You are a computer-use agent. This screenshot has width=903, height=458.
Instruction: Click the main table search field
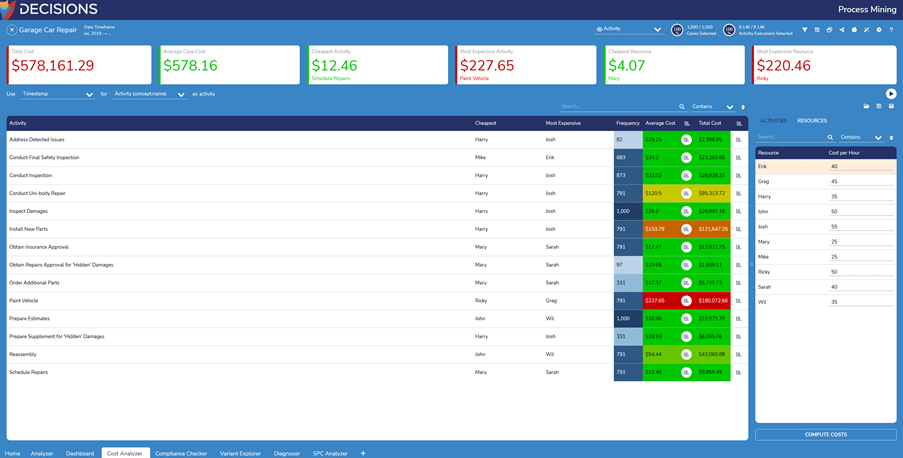click(618, 106)
